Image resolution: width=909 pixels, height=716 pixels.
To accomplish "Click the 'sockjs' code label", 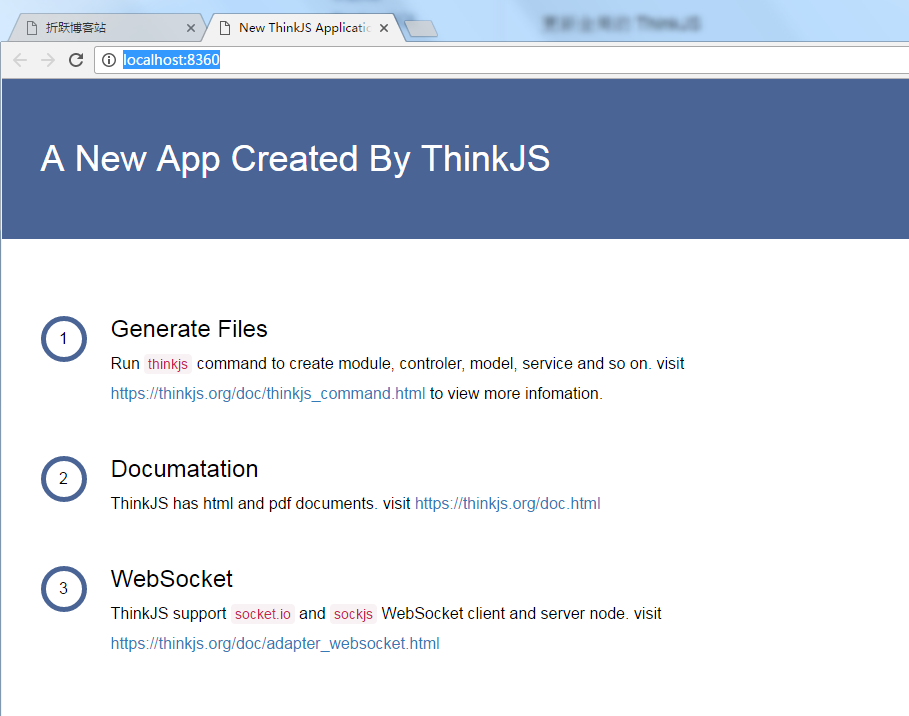I will (x=353, y=614).
